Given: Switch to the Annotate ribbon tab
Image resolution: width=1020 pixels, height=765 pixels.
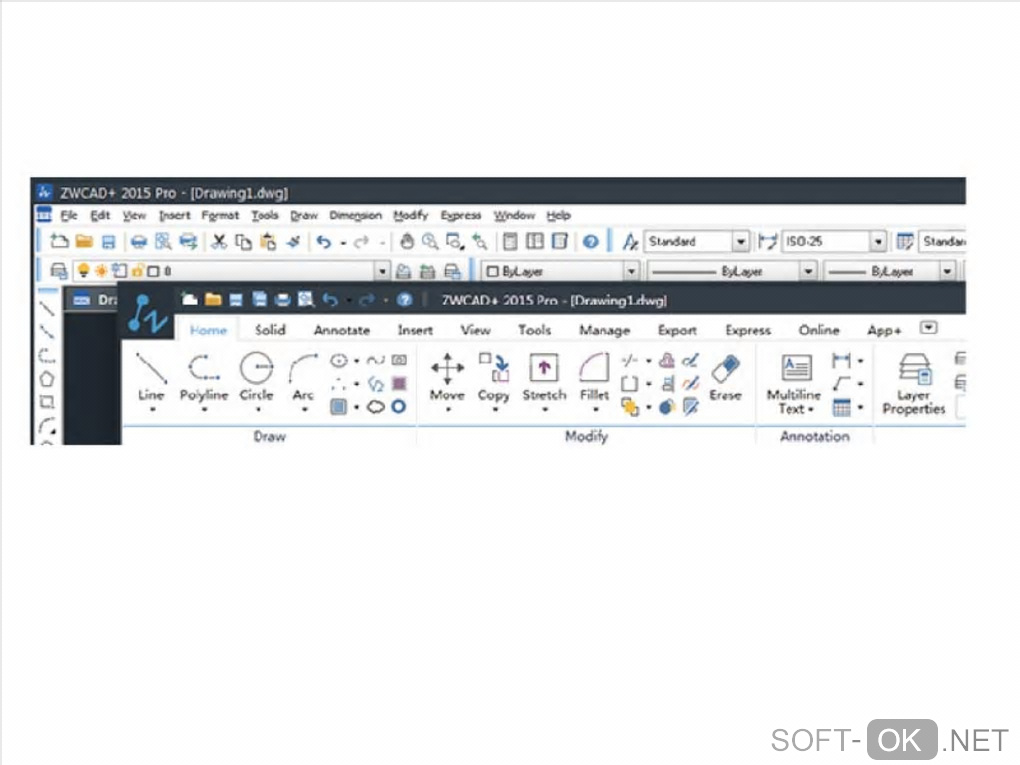Looking at the screenshot, I should tap(342, 330).
